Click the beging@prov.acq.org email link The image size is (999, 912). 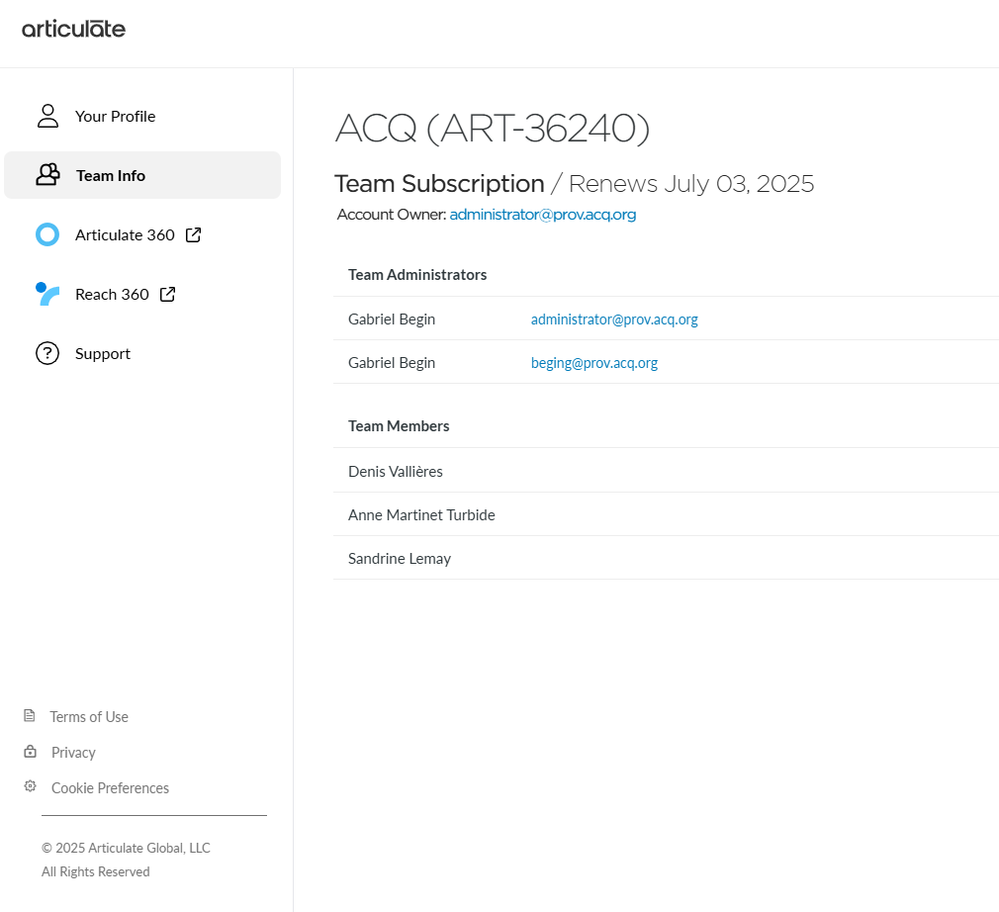(594, 363)
